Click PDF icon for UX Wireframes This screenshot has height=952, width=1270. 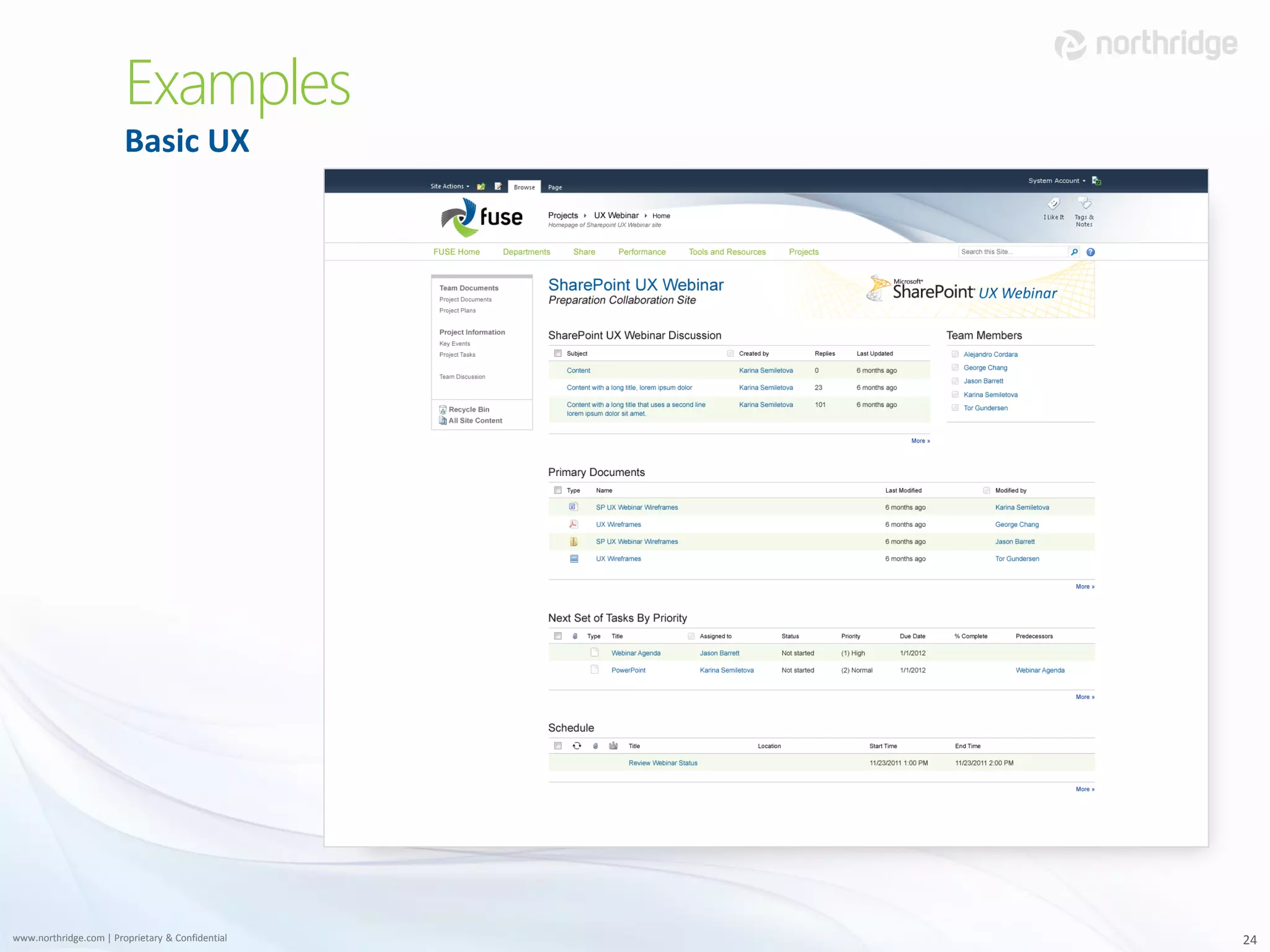[574, 524]
